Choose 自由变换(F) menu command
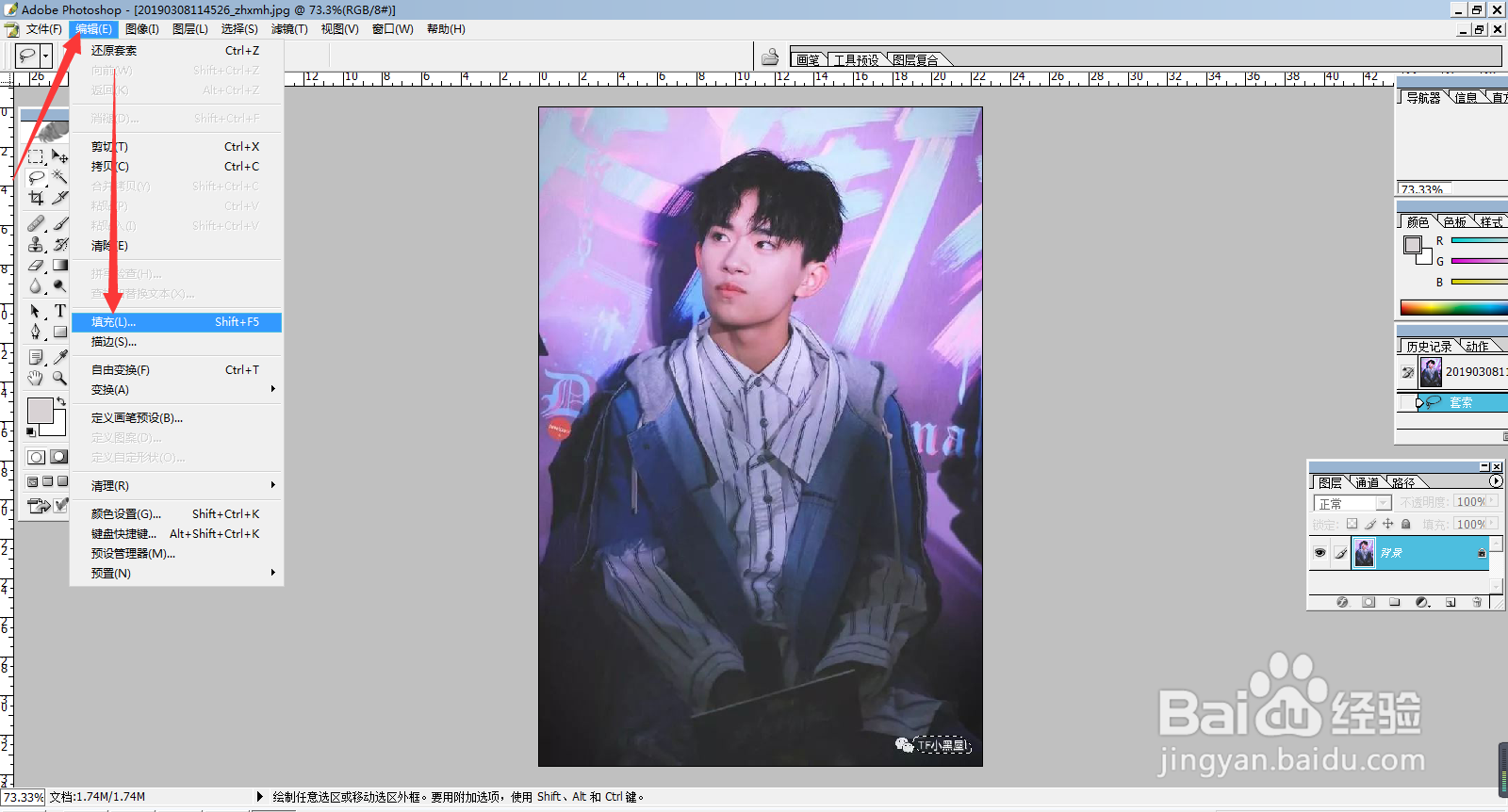This screenshot has height=812, width=1508. click(x=176, y=370)
